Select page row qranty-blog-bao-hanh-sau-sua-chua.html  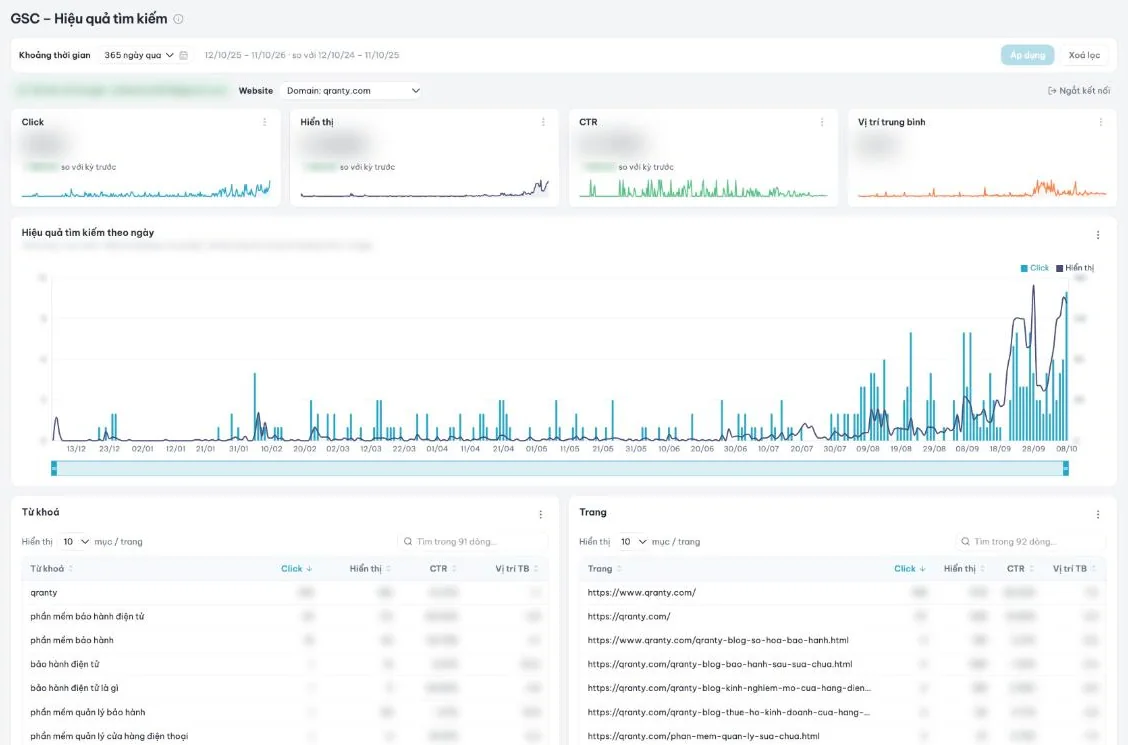842,664
